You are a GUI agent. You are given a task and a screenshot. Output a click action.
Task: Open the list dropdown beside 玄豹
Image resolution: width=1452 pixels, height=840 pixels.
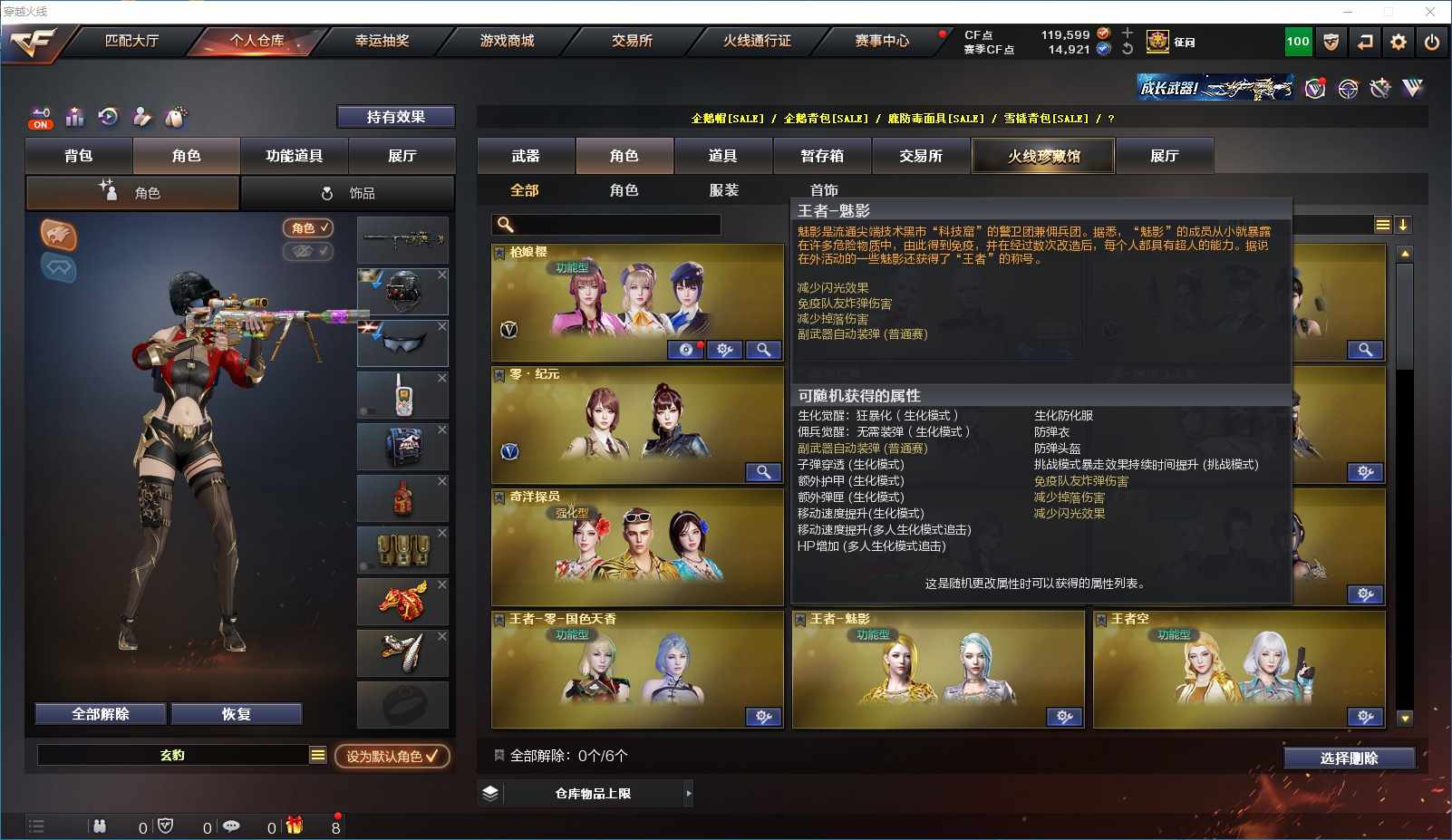click(x=317, y=755)
